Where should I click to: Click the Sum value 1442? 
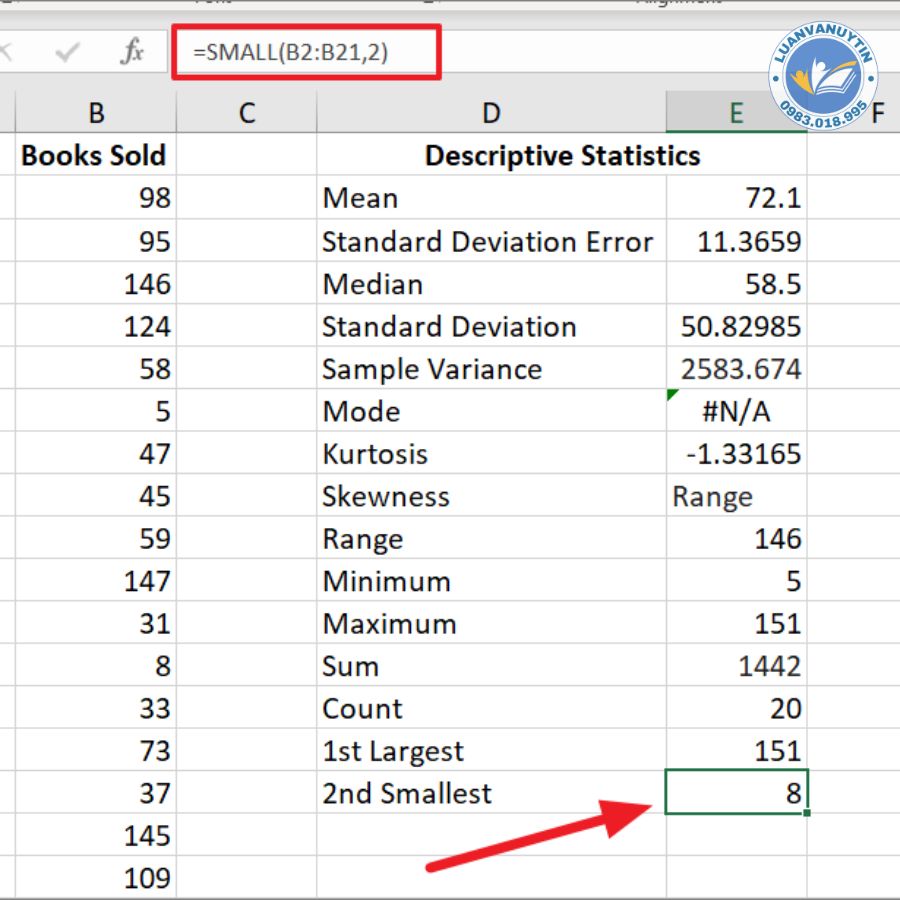tap(737, 666)
